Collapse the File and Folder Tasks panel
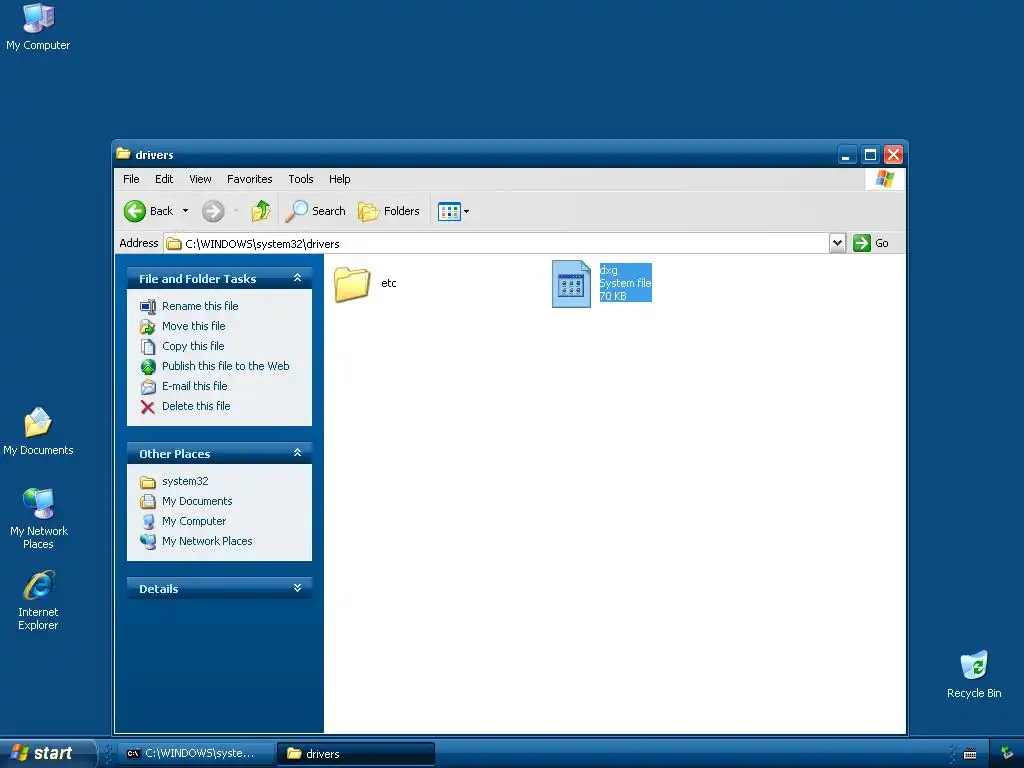This screenshot has width=1024, height=768. (297, 278)
